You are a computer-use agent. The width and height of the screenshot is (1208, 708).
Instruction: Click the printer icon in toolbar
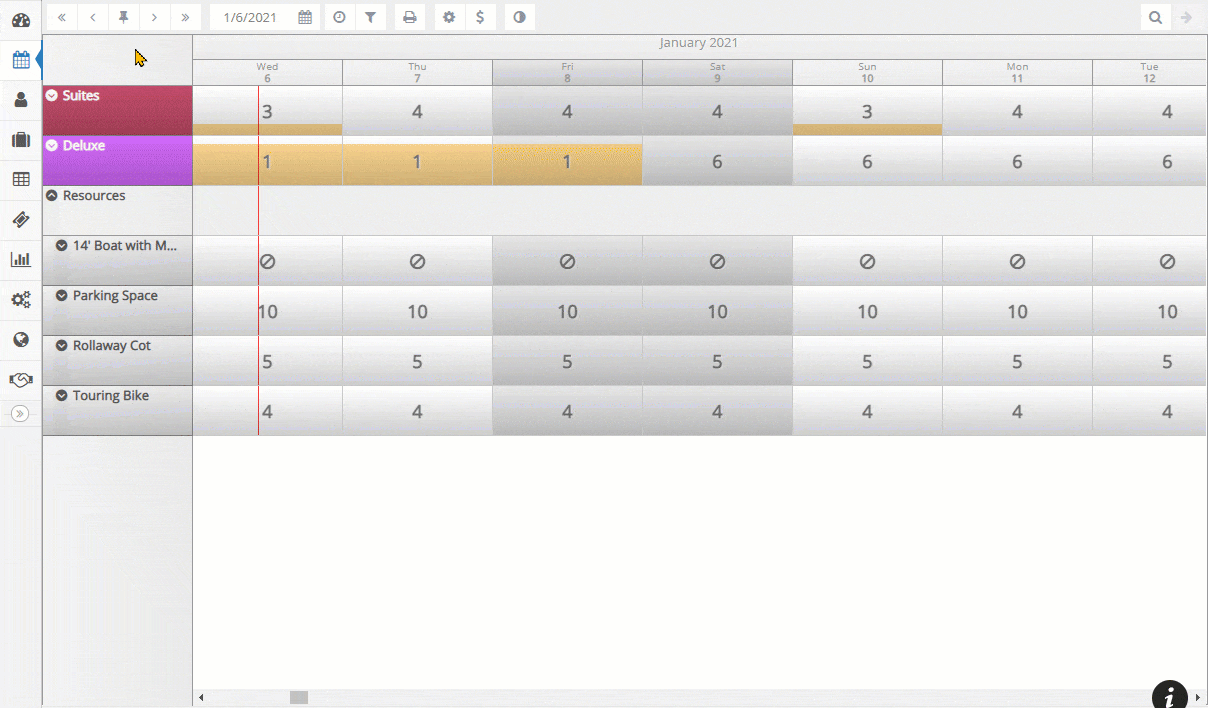click(409, 17)
